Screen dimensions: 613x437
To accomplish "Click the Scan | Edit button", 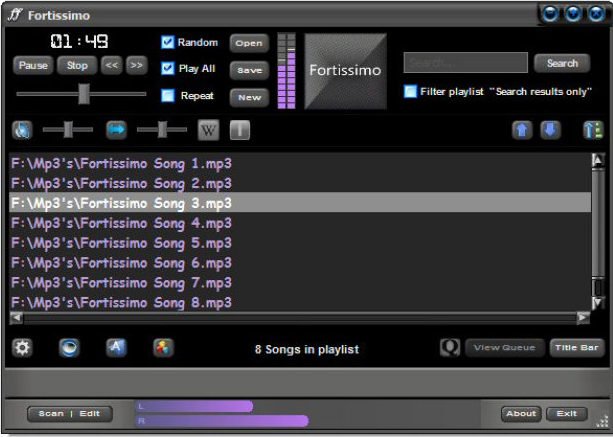I will click(x=69, y=413).
